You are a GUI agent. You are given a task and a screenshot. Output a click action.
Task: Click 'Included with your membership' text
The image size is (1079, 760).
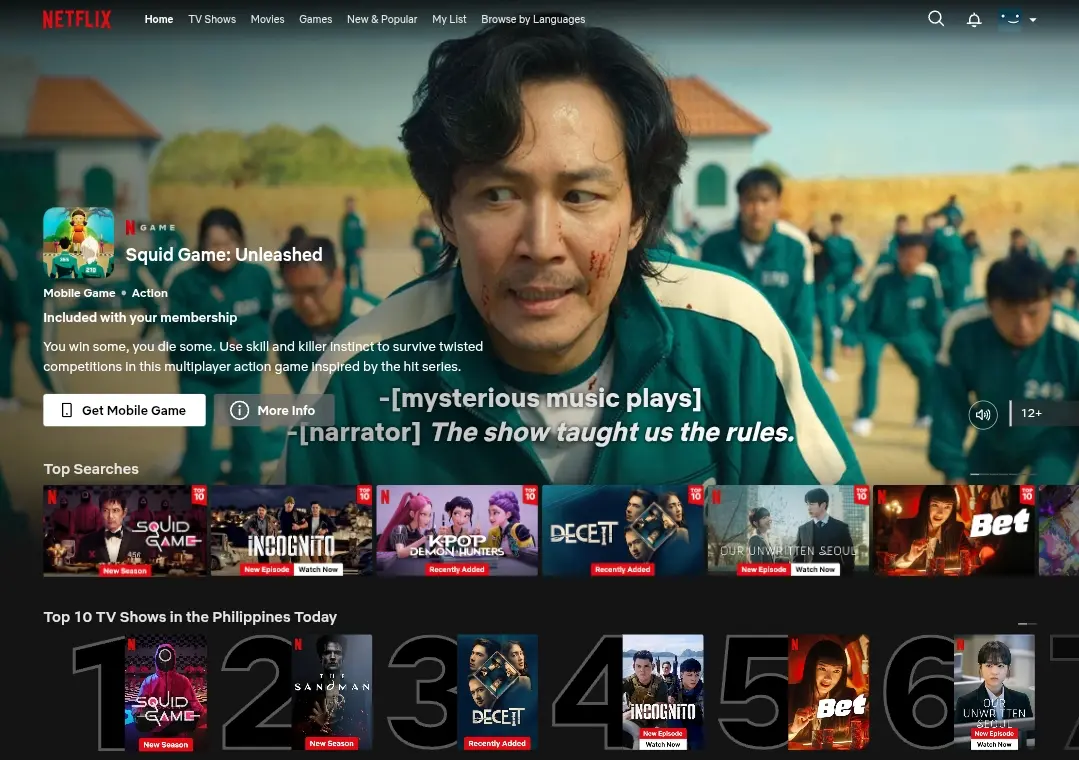click(140, 317)
